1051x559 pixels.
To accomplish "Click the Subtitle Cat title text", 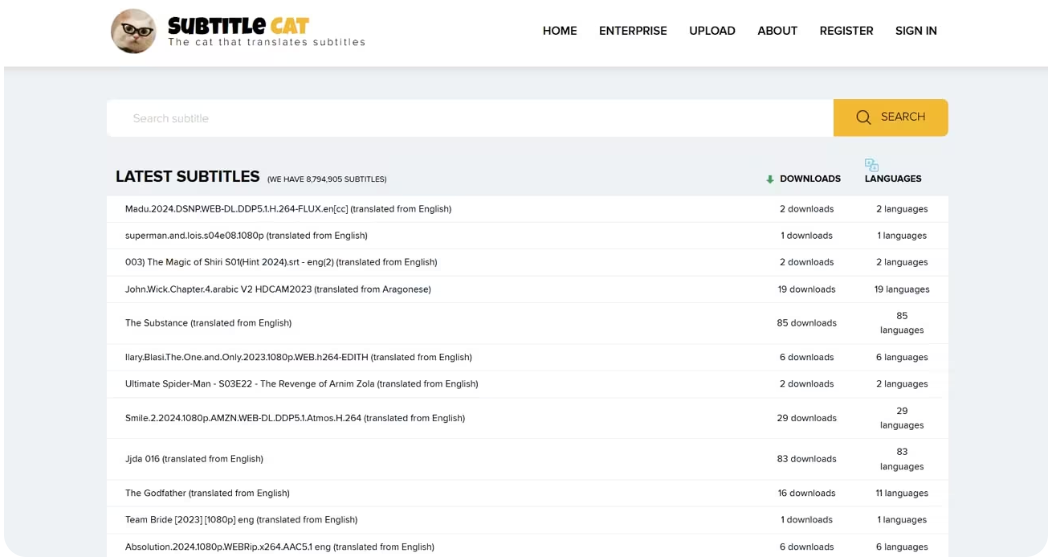I will pos(238,25).
